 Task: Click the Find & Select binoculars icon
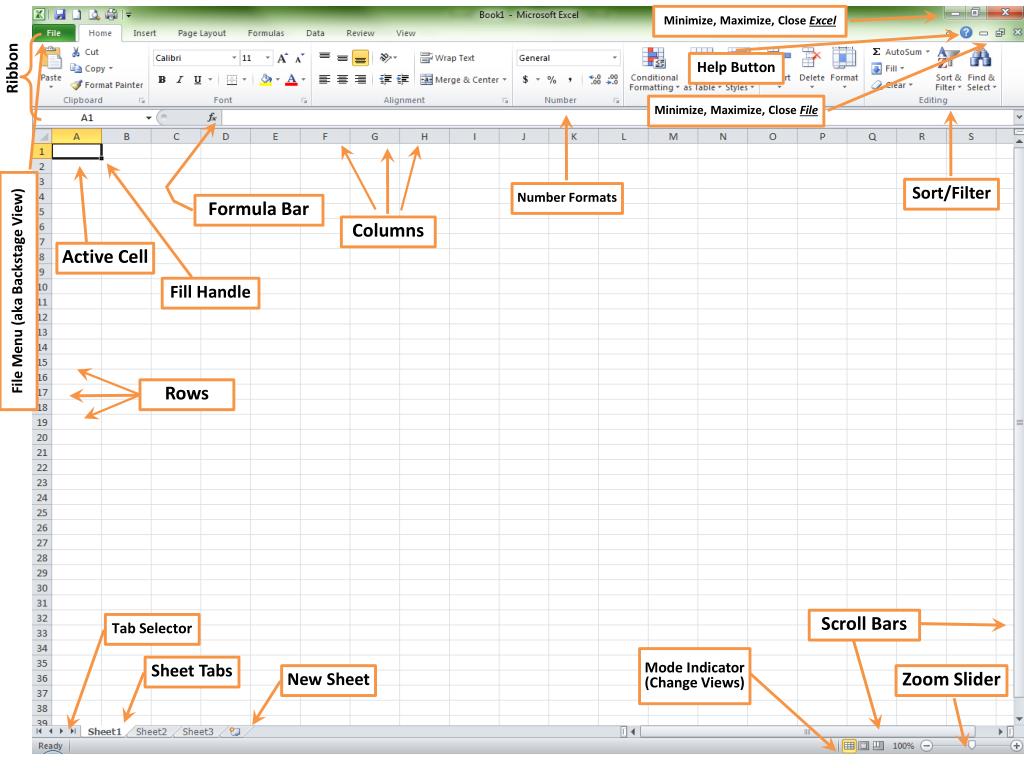[x=980, y=58]
